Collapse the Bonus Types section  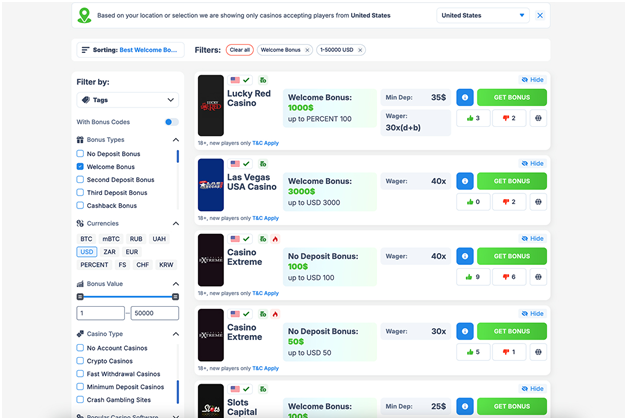176,140
